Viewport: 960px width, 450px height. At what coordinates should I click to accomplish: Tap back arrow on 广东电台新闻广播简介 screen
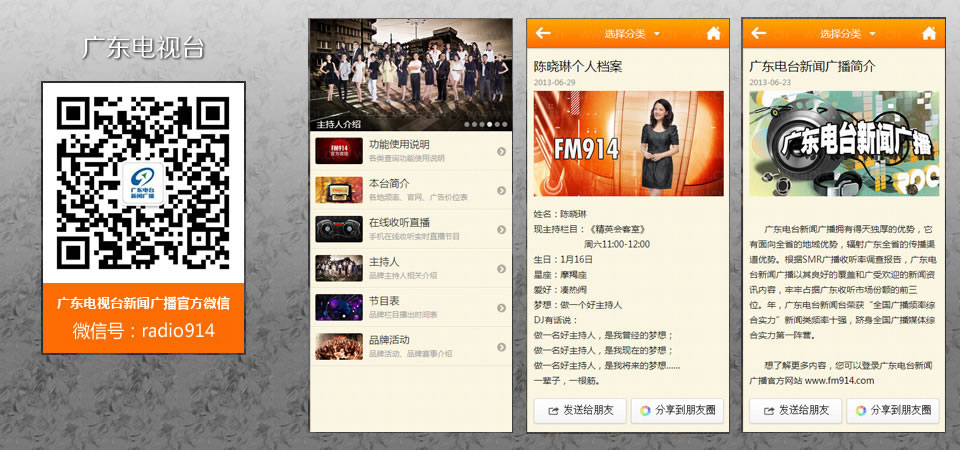click(759, 33)
